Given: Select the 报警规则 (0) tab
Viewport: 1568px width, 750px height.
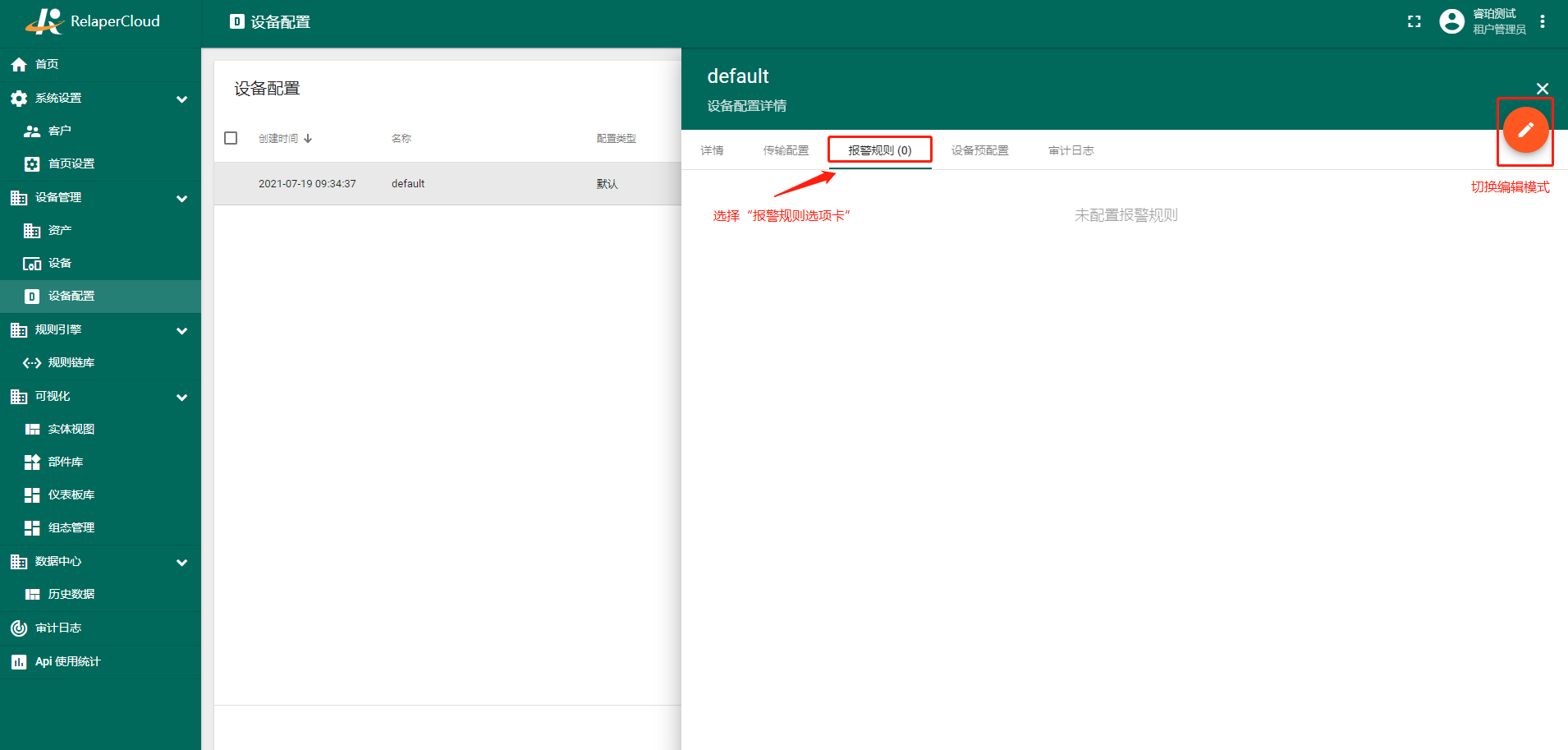Looking at the screenshot, I should coord(880,150).
